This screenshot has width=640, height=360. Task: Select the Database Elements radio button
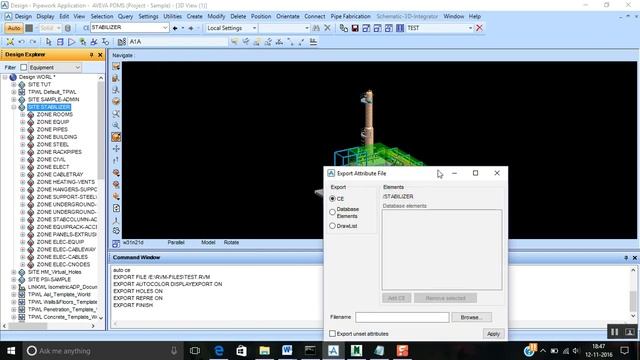pyautogui.click(x=332, y=212)
